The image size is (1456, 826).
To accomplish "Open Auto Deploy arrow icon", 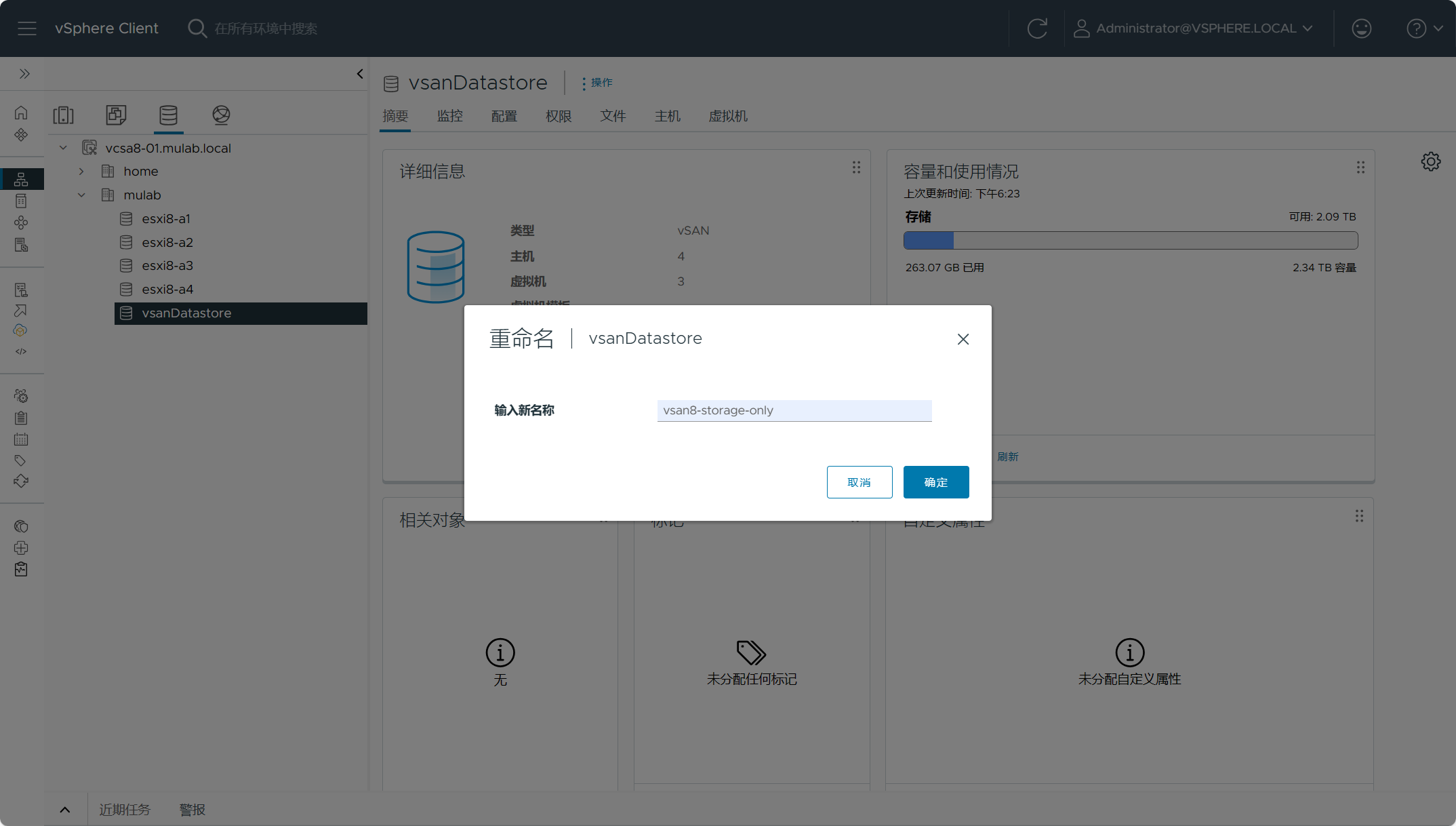I will 21,310.
